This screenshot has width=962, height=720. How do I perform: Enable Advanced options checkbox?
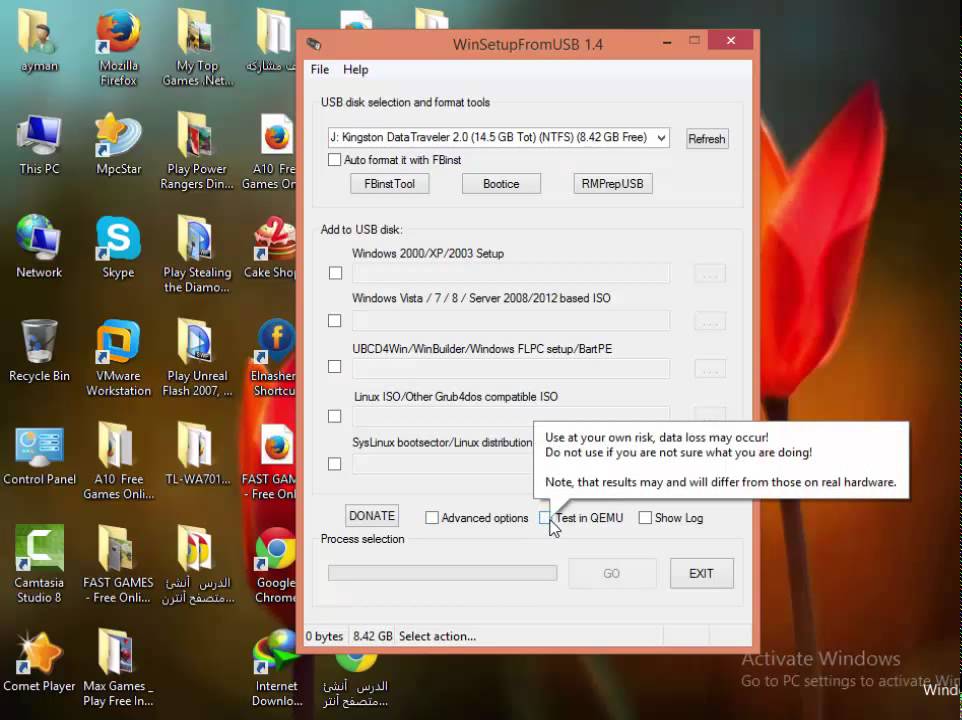(432, 518)
